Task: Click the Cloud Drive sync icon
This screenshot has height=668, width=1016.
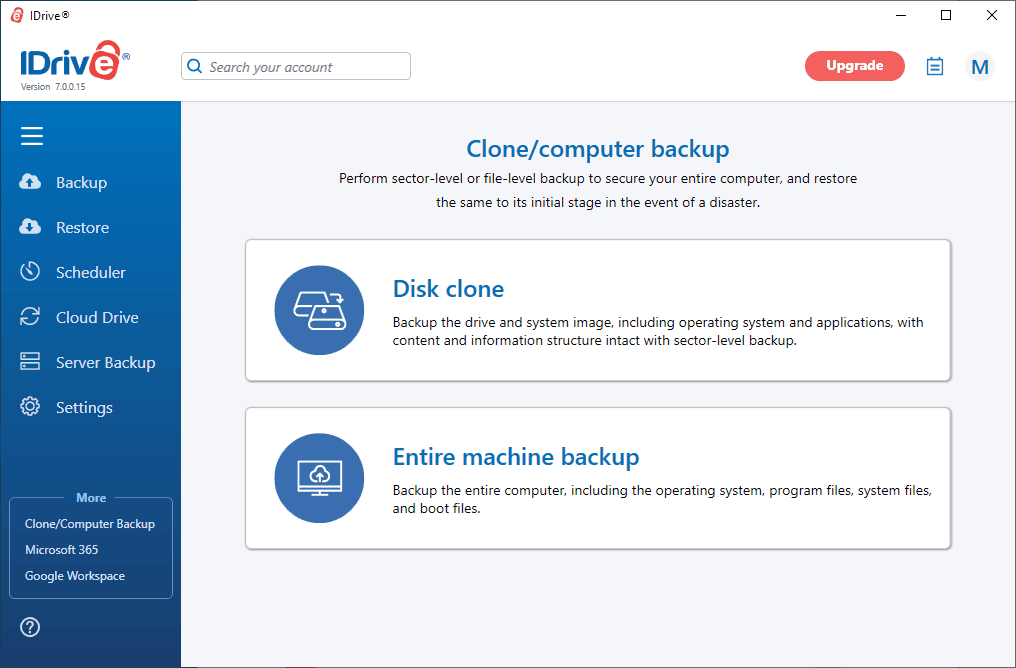Action: 30,317
